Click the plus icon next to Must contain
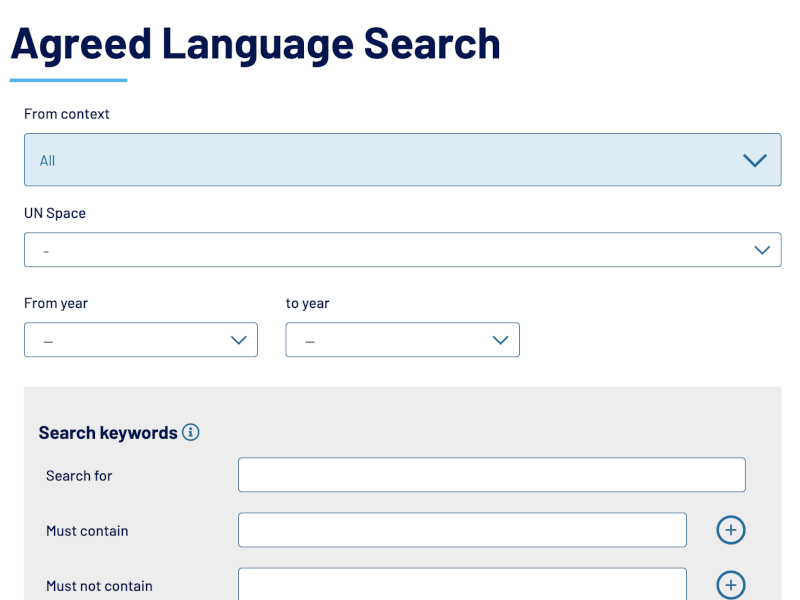800x600 pixels. [731, 530]
